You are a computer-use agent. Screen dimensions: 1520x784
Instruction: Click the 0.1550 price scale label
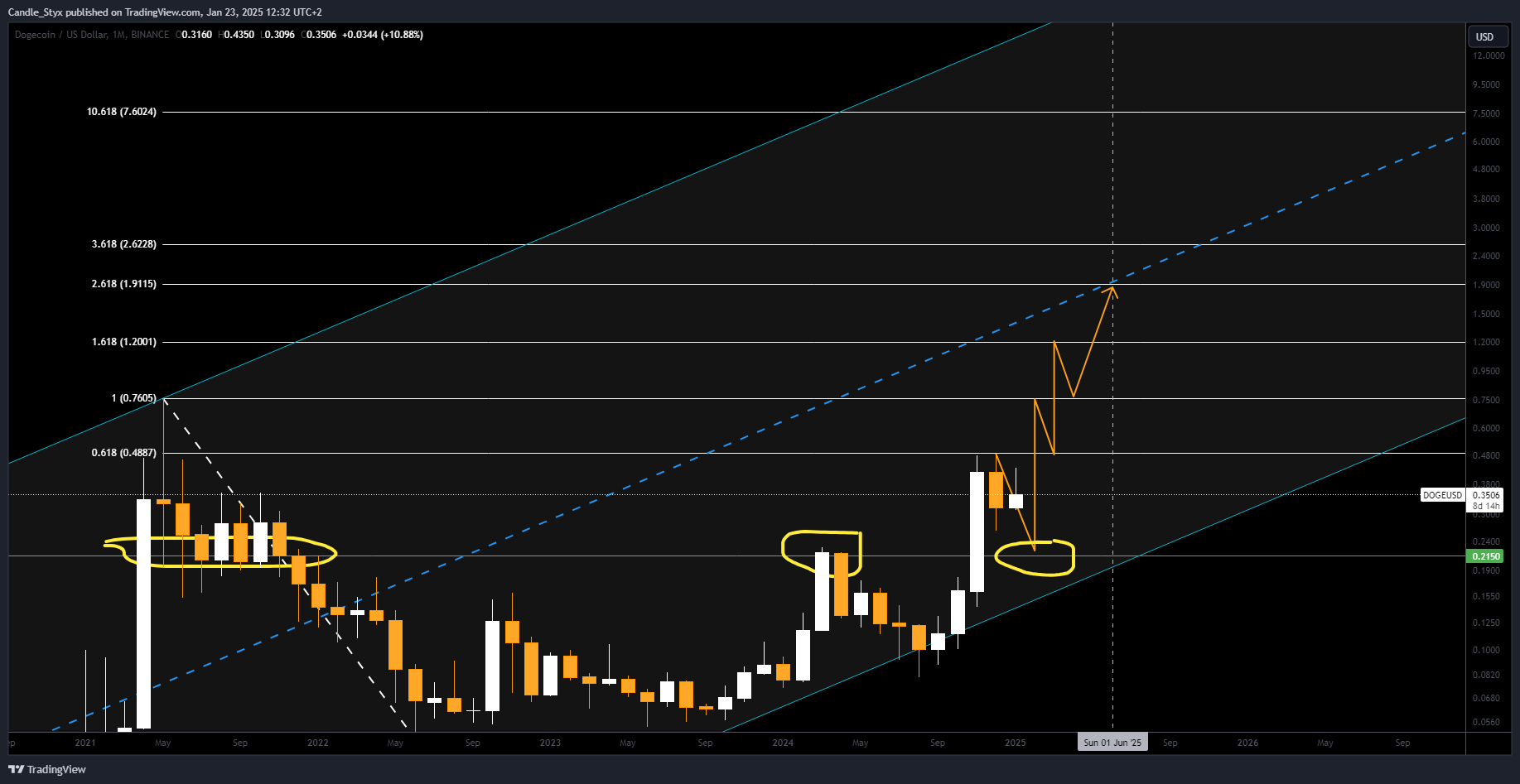coord(1486,596)
